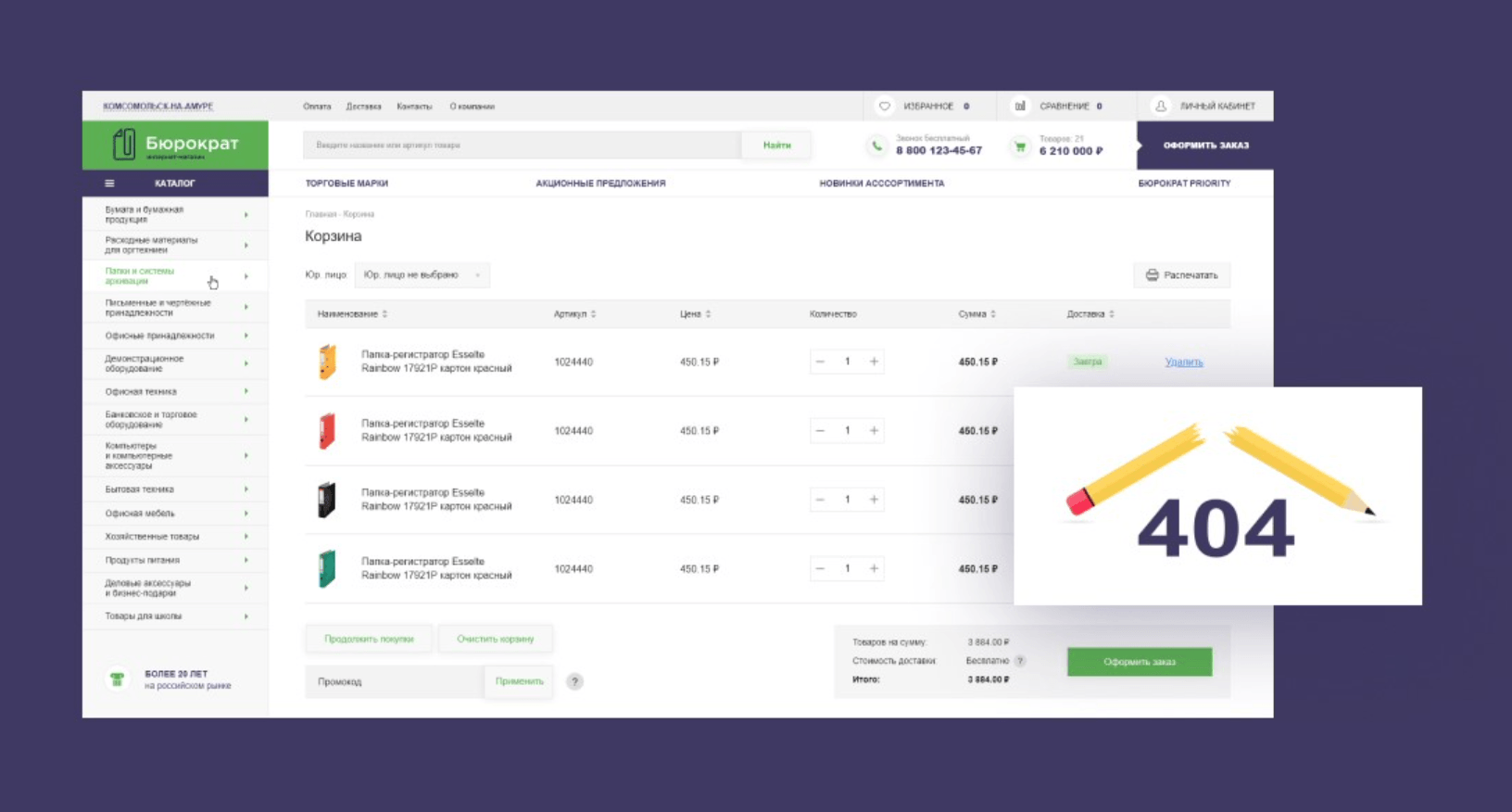This screenshot has width=1512, height=812.
Task: Sort the table by Доставка arrows
Action: coord(1112,314)
